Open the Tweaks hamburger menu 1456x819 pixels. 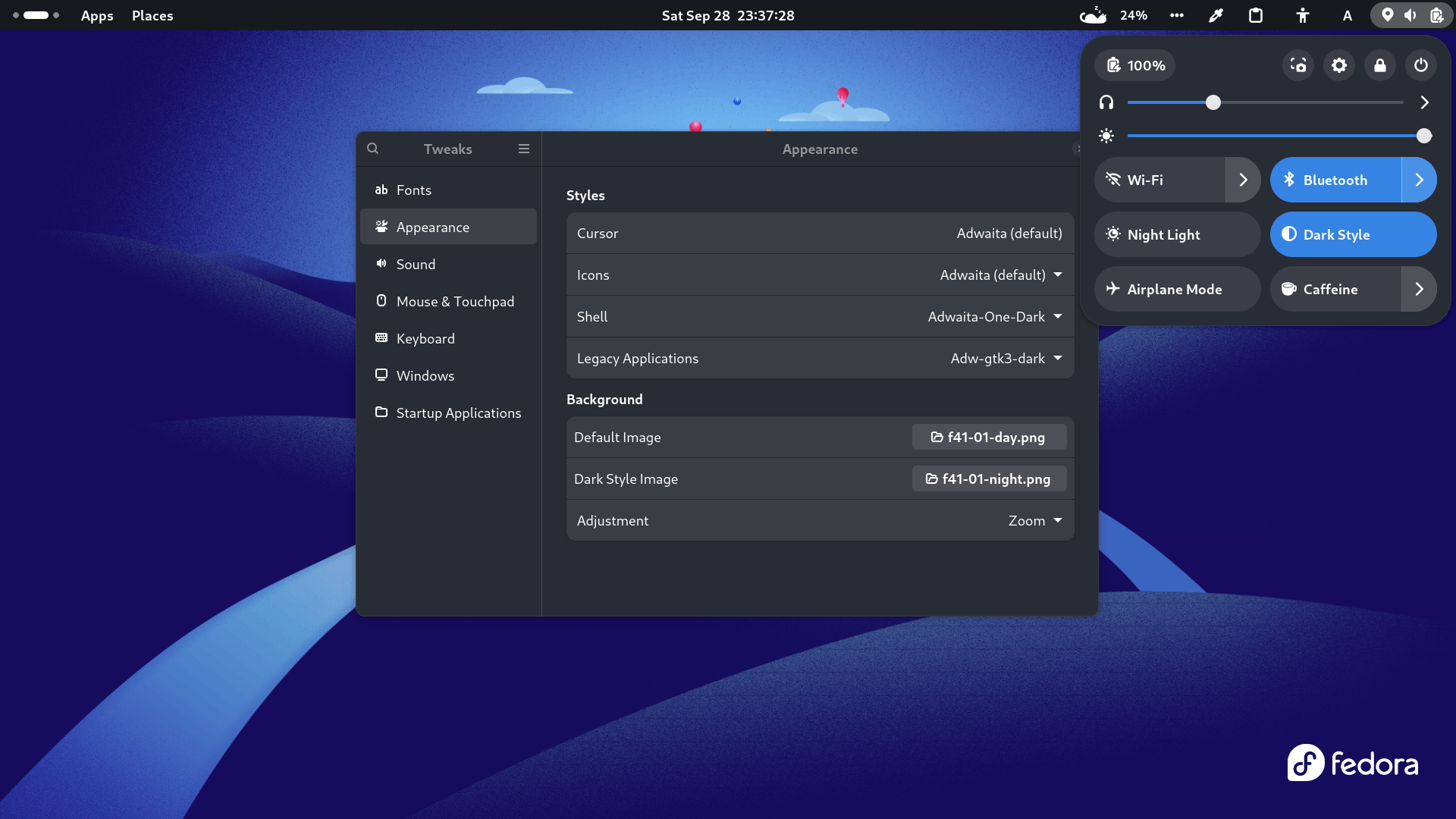(x=523, y=149)
